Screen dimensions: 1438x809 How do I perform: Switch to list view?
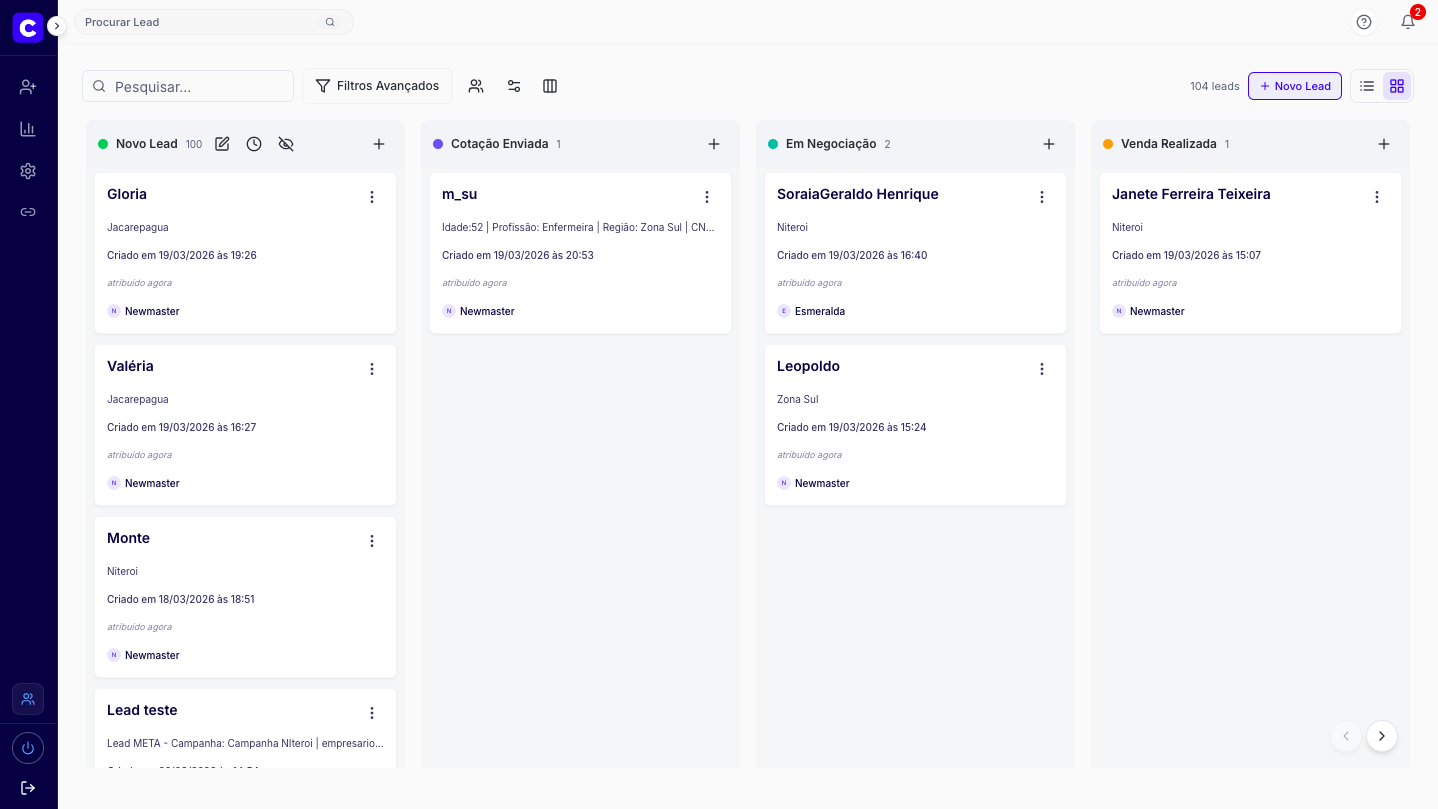pos(1367,86)
